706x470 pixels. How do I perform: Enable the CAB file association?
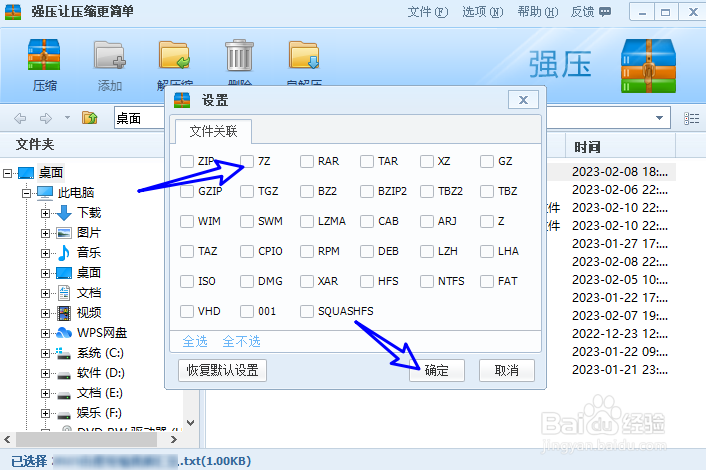367,221
